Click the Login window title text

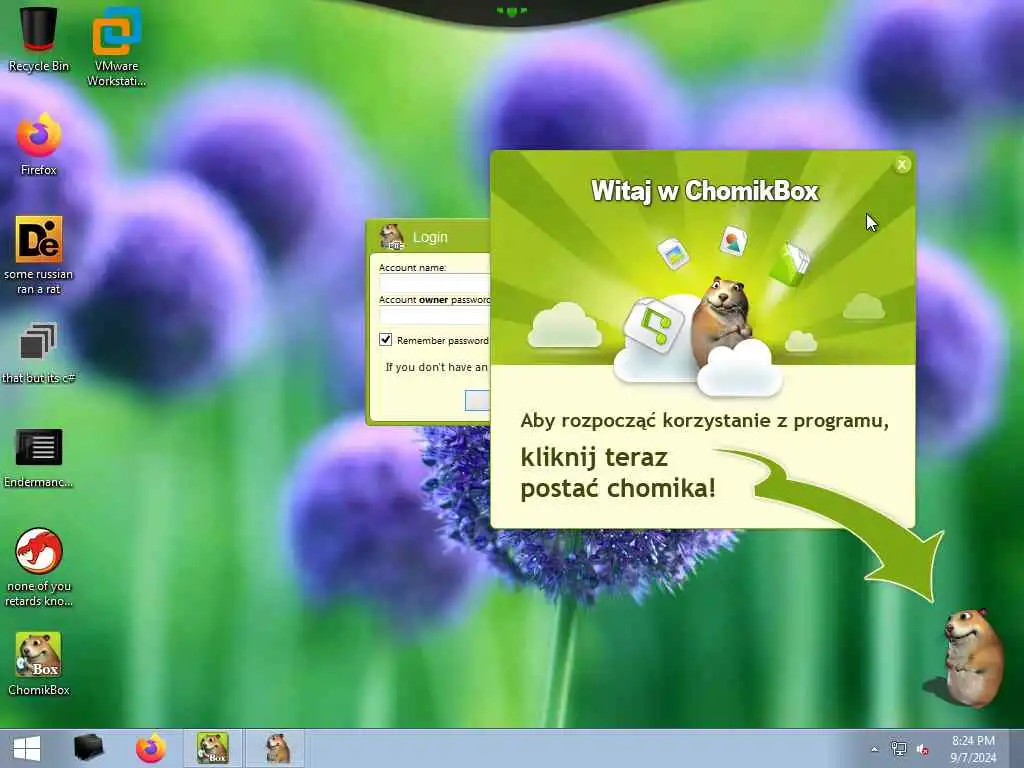point(430,237)
